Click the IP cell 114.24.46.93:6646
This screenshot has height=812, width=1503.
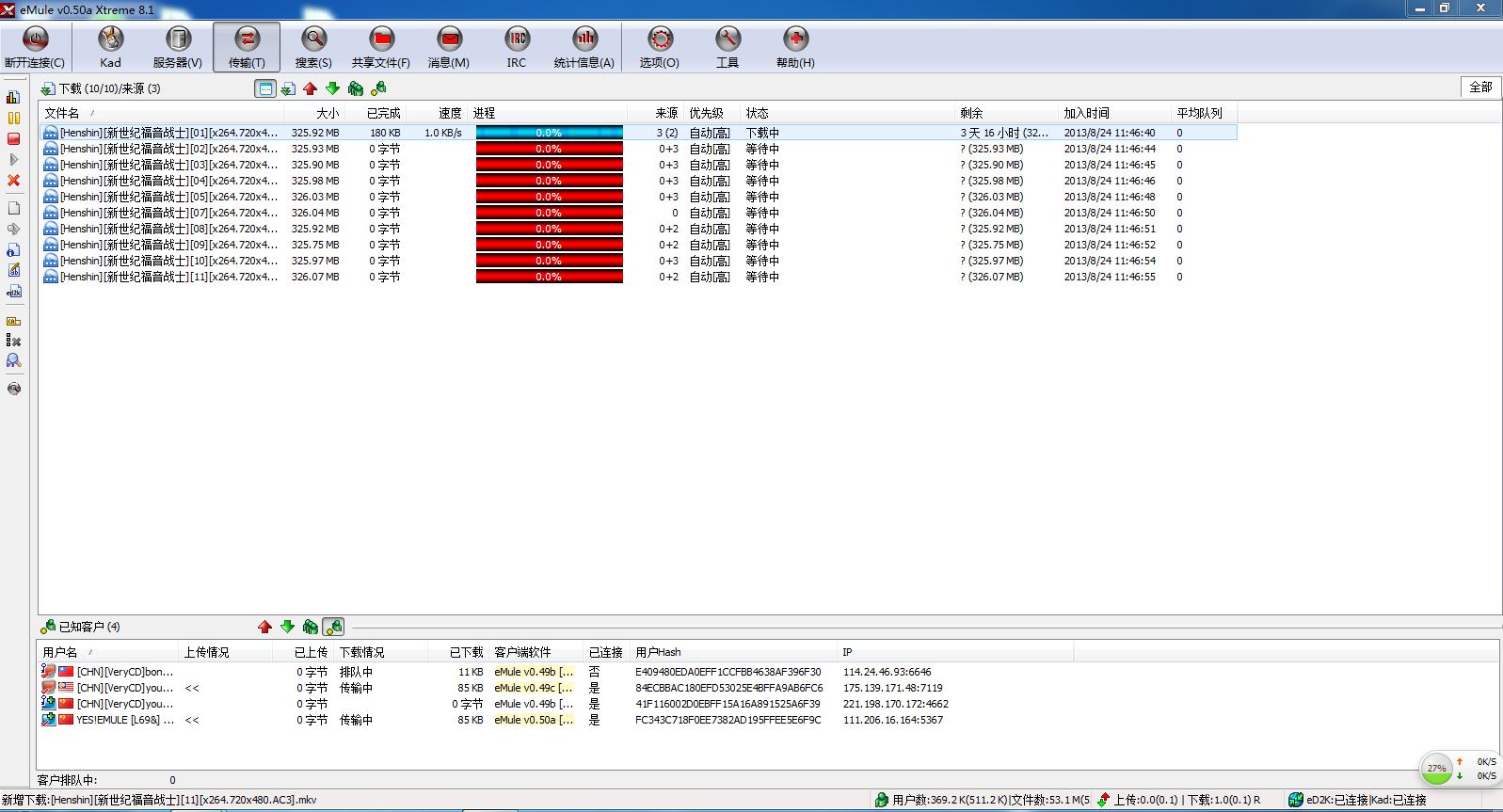click(887, 672)
